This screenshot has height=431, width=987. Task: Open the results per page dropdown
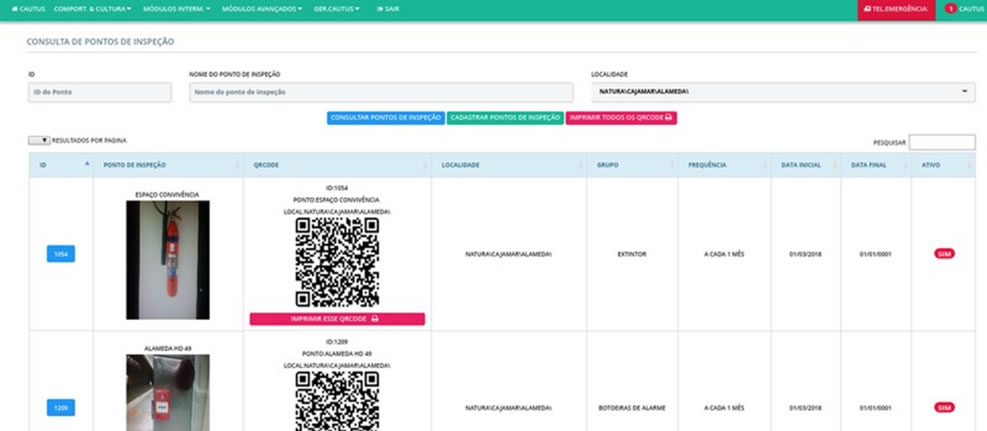39,141
